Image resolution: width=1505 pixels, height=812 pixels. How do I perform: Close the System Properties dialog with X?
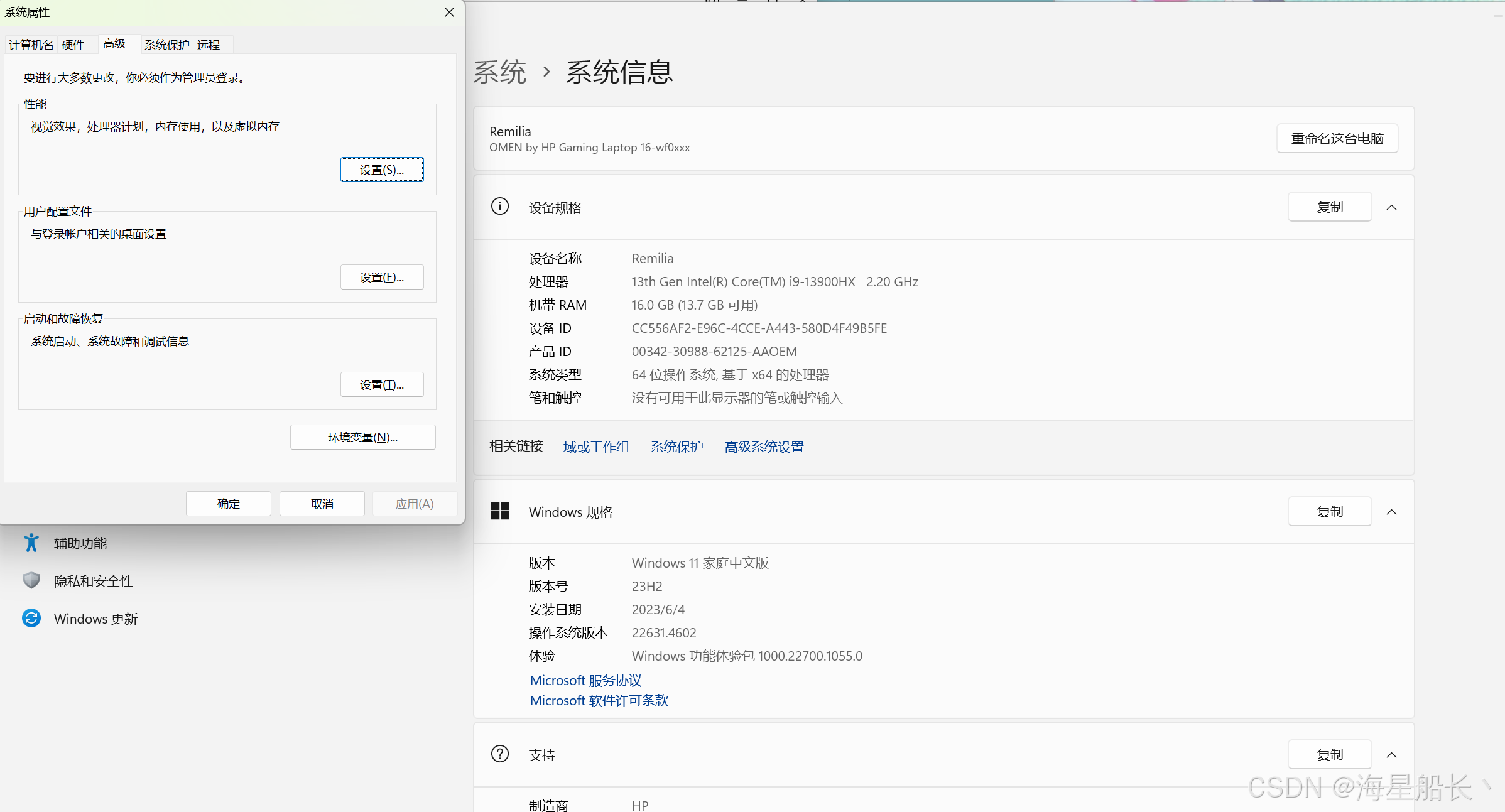[449, 13]
